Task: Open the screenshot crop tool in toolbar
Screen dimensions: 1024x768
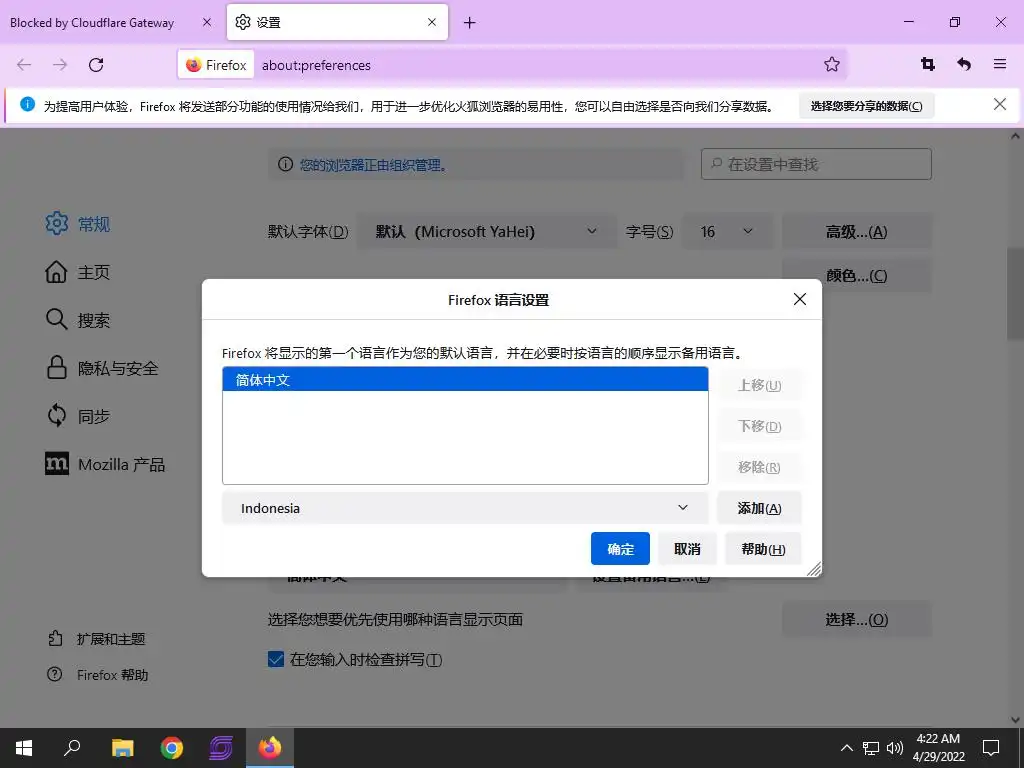Action: click(x=927, y=64)
